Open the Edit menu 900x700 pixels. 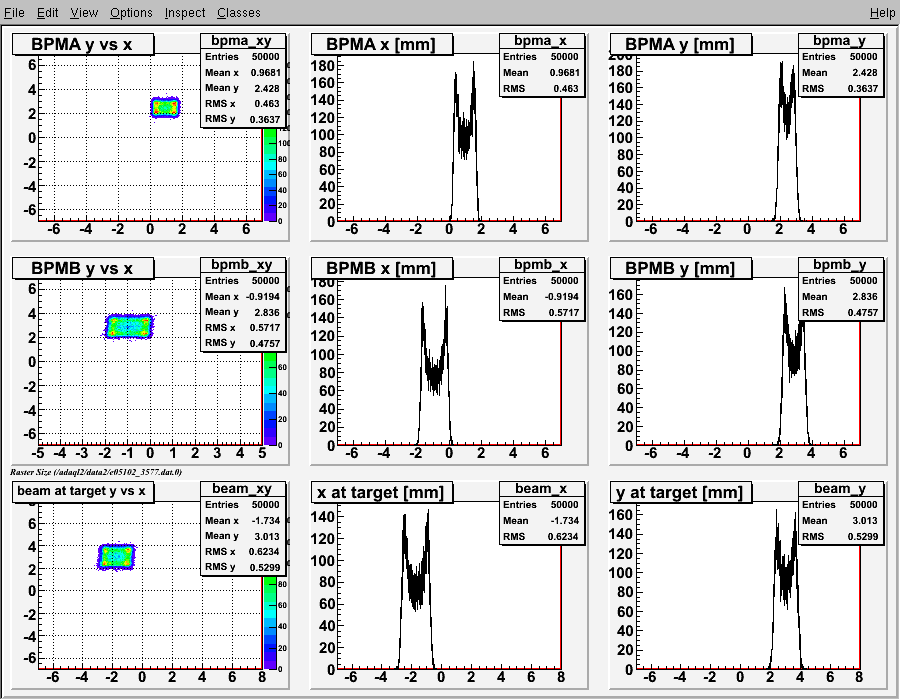(47, 13)
